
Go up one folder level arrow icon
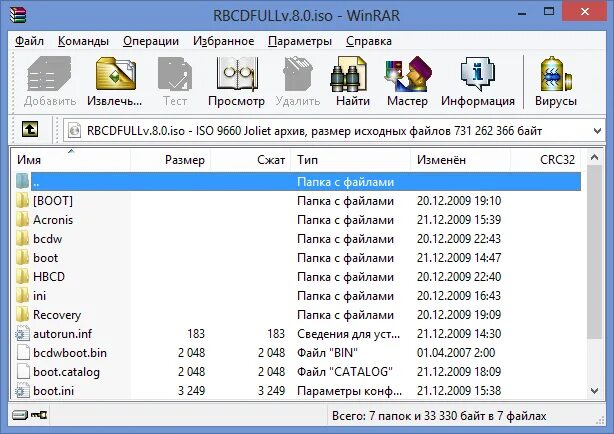tap(30, 129)
